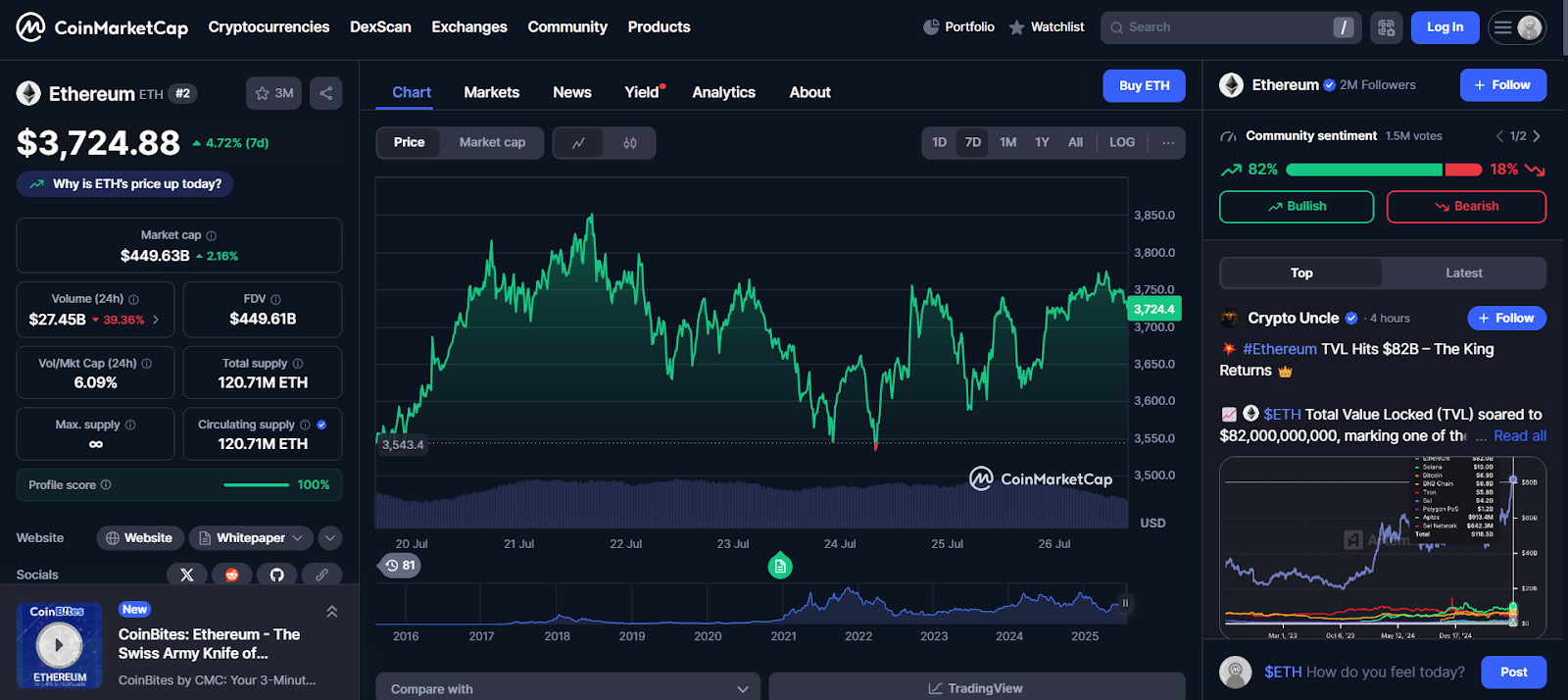Play the CoinBites Ethereum video thumbnail
The height and width of the screenshot is (700, 1568).
tap(59, 645)
